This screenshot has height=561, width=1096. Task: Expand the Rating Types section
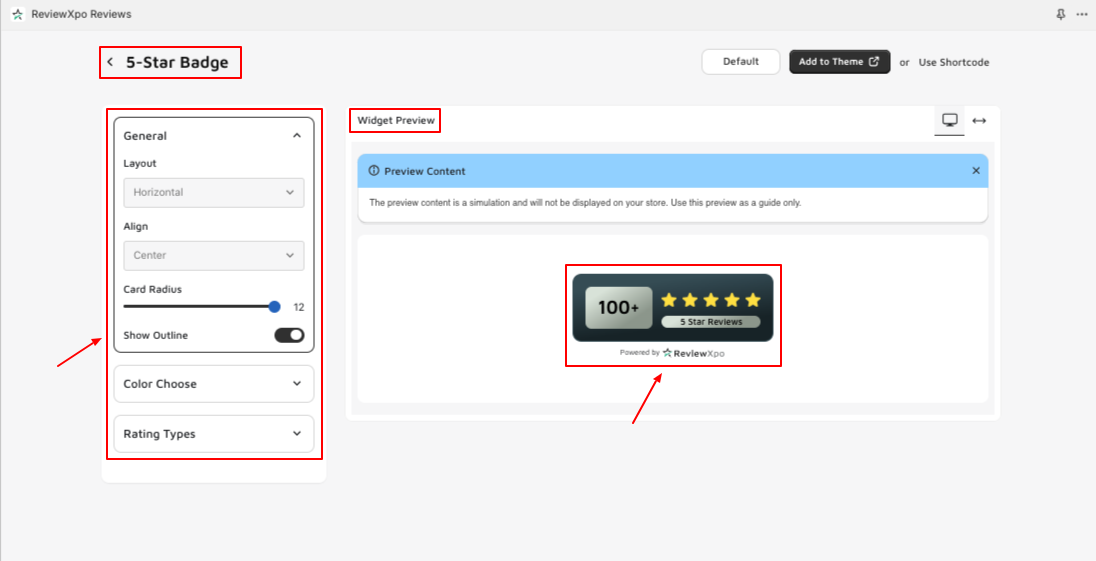tap(214, 434)
